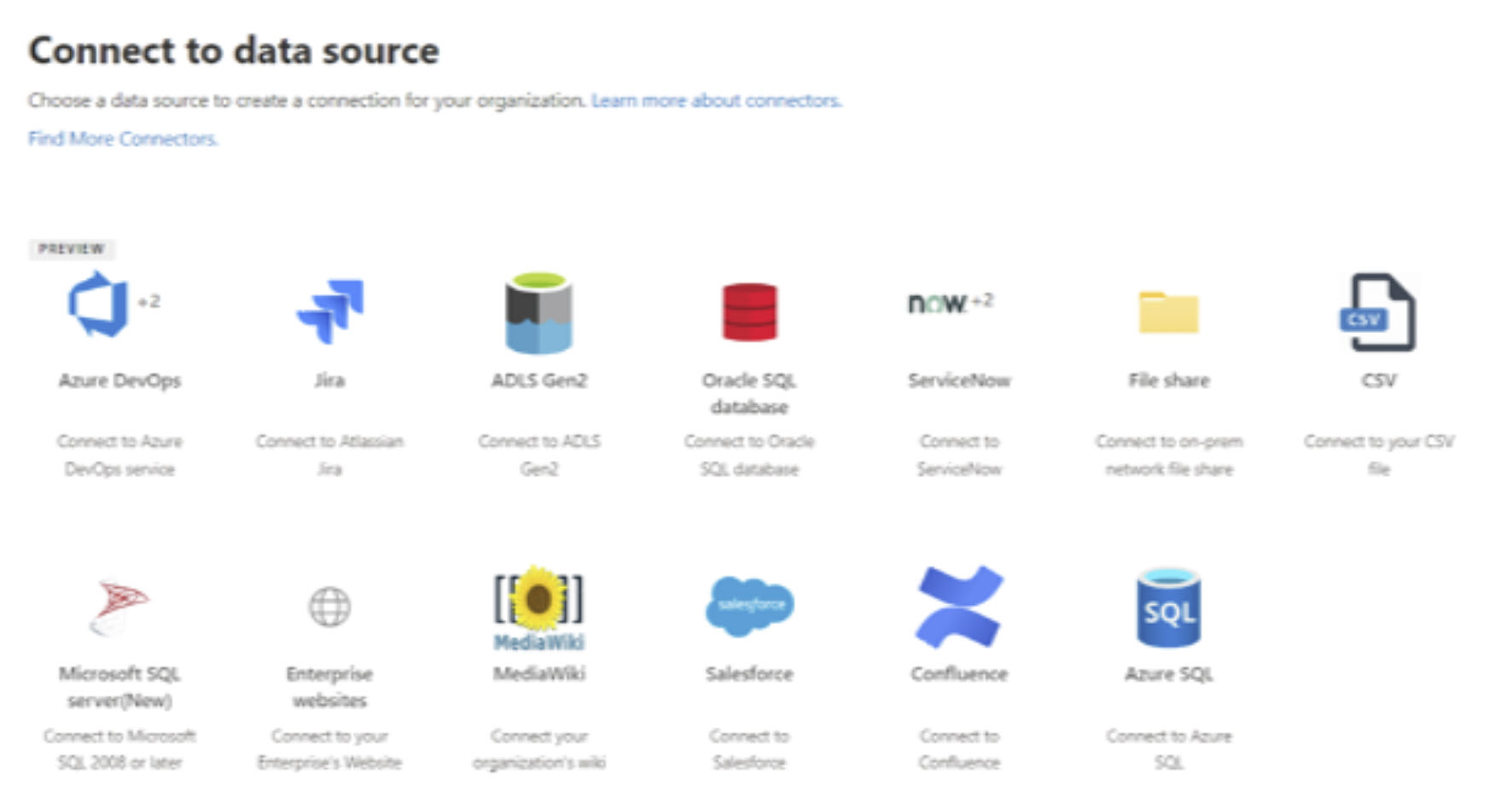Click 'Connect to on-prem network file share' text
Viewport: 1512px width, 798px height.
1169,455
